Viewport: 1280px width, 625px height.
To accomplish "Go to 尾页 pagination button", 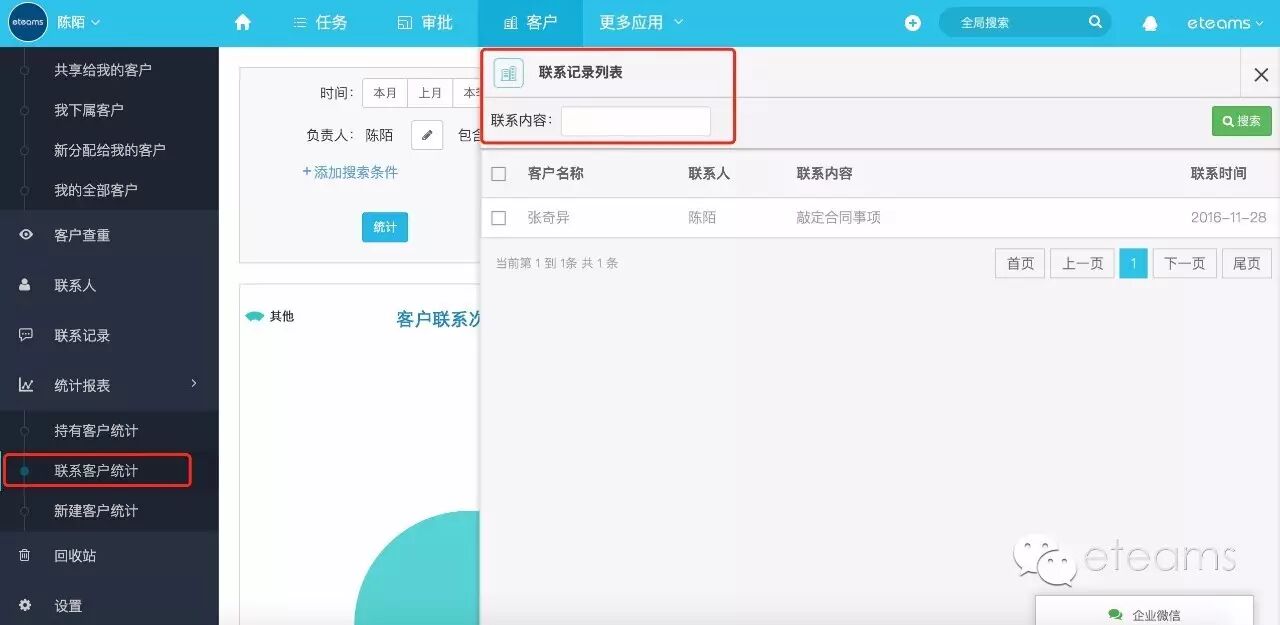I will click(1246, 264).
